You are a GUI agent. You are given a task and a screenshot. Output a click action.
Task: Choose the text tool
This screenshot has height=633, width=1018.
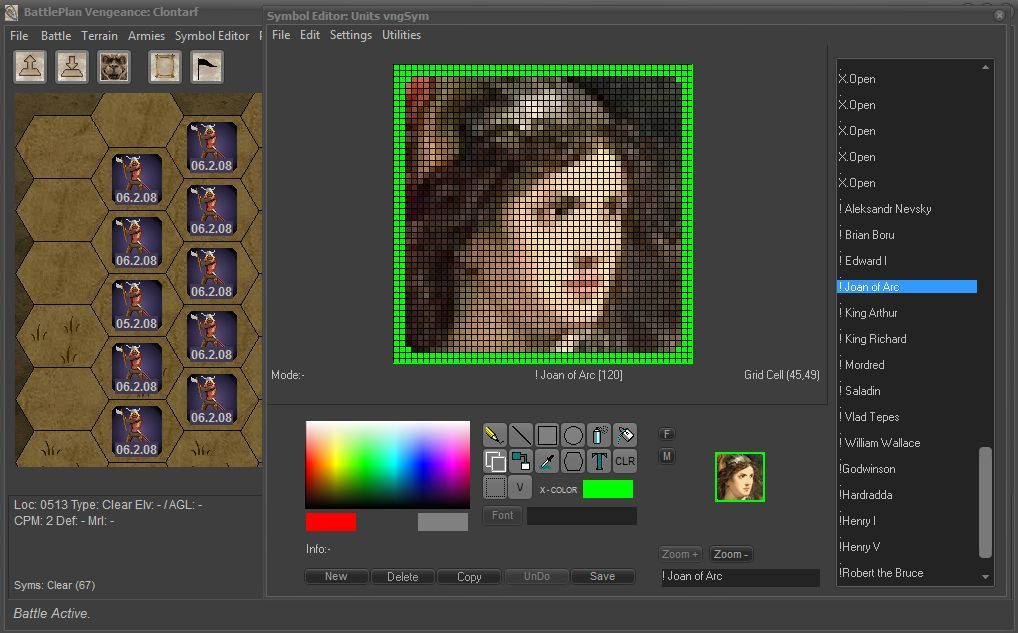[x=599, y=461]
